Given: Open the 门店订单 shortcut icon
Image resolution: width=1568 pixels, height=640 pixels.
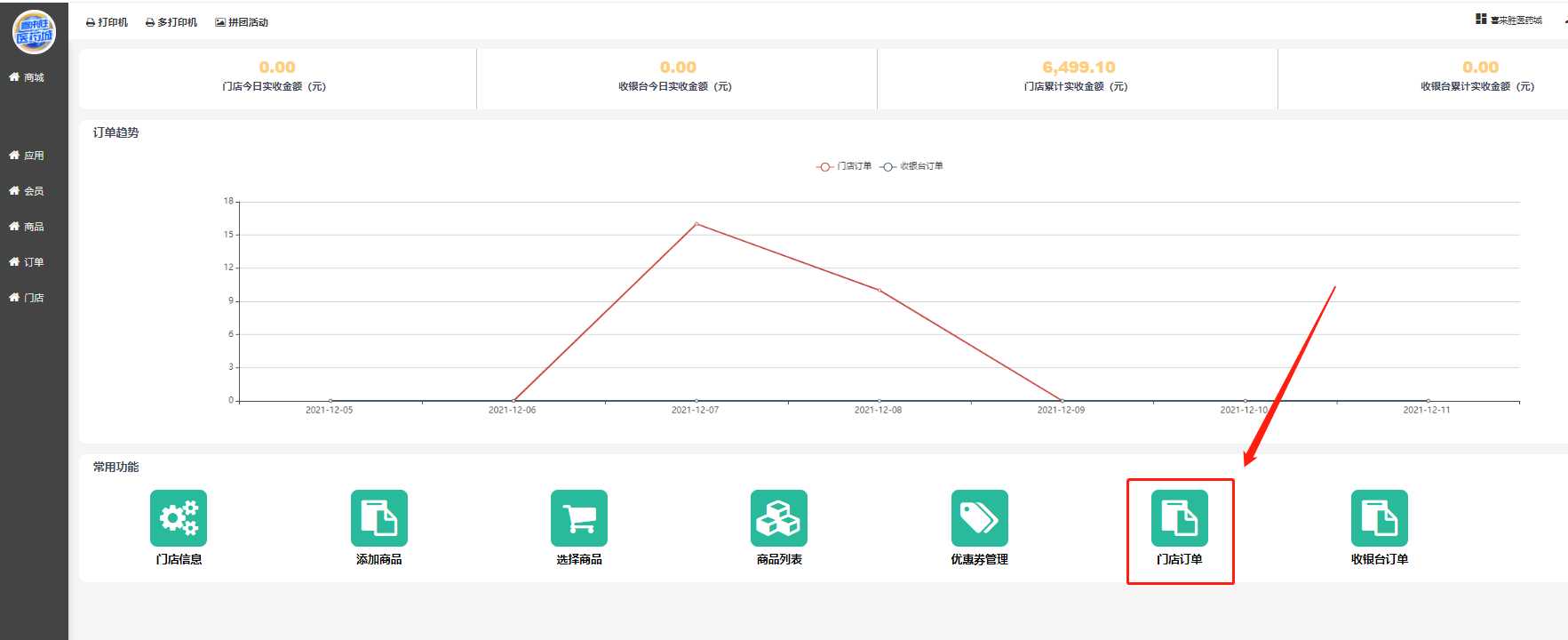Looking at the screenshot, I should click(1180, 518).
